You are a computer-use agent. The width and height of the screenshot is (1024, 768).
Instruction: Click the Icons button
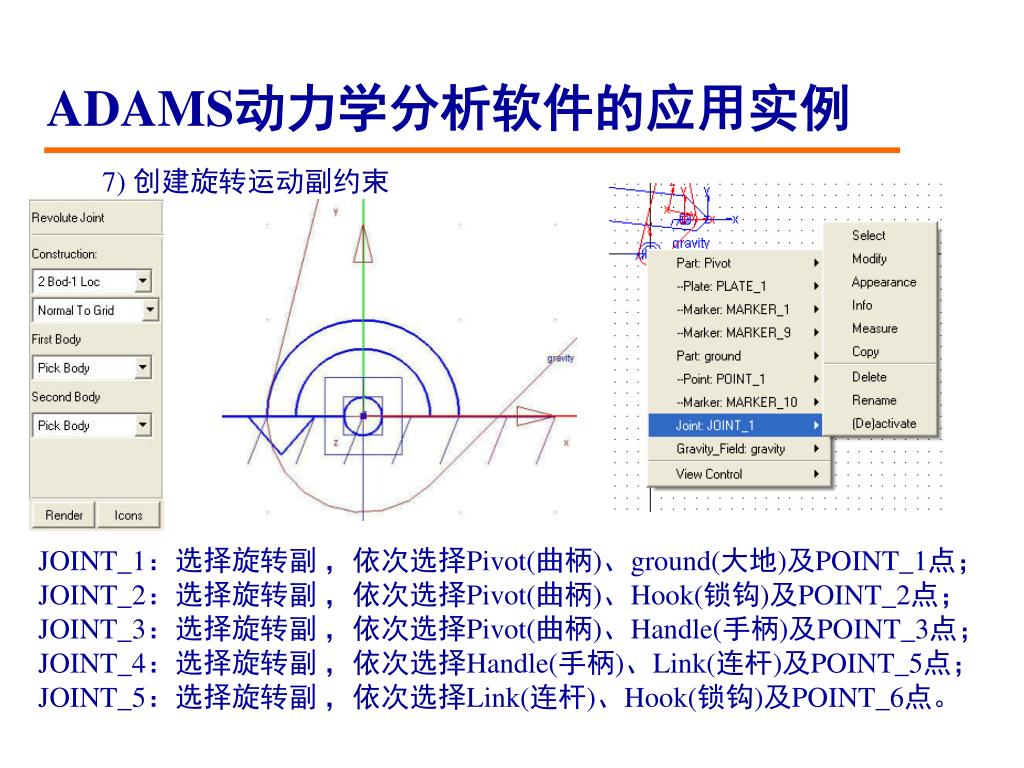[129, 515]
